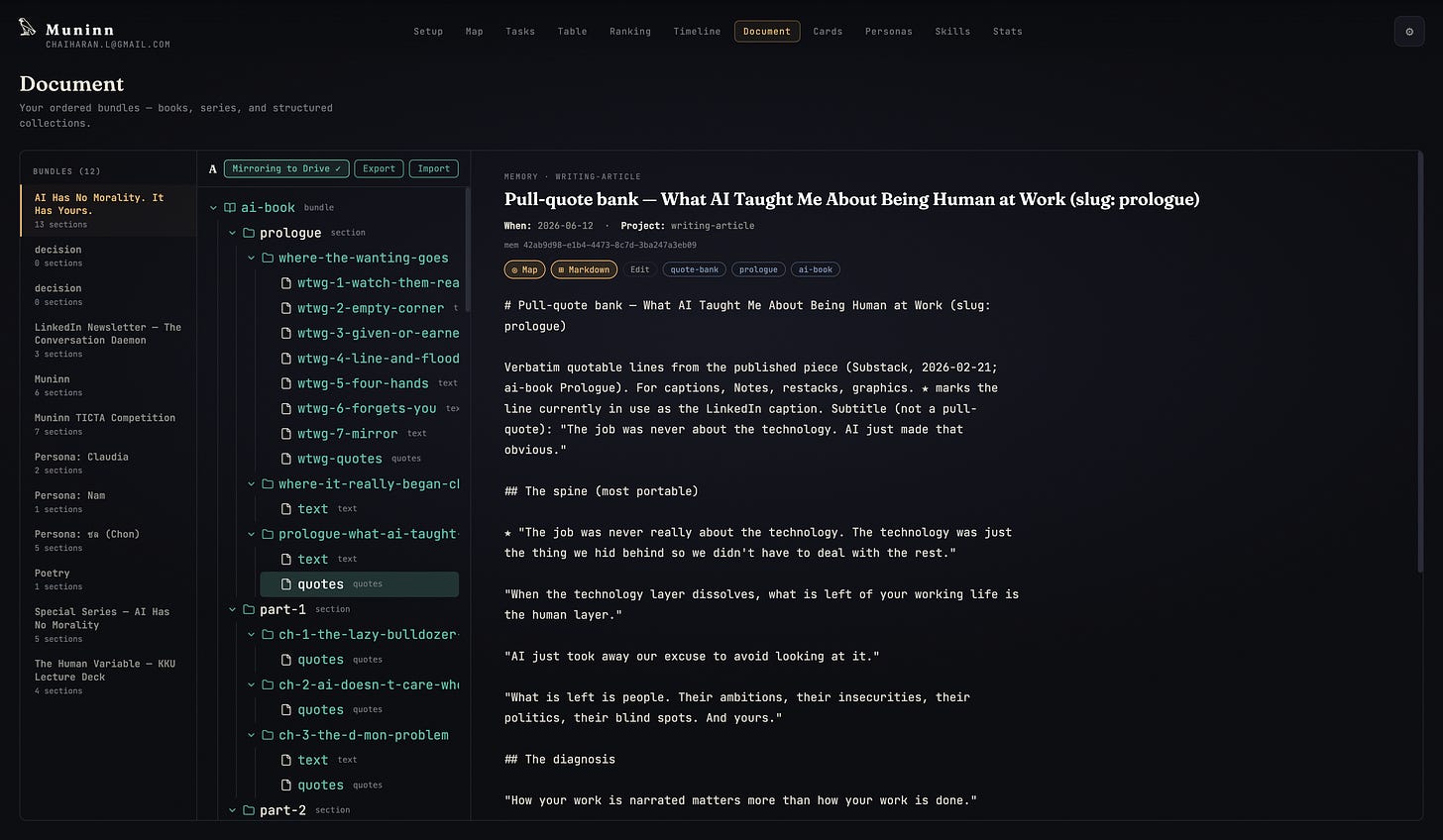Viewport: 1443px width, 840px height.
Task: Toggle the Markdown view pill
Action: pos(584,269)
